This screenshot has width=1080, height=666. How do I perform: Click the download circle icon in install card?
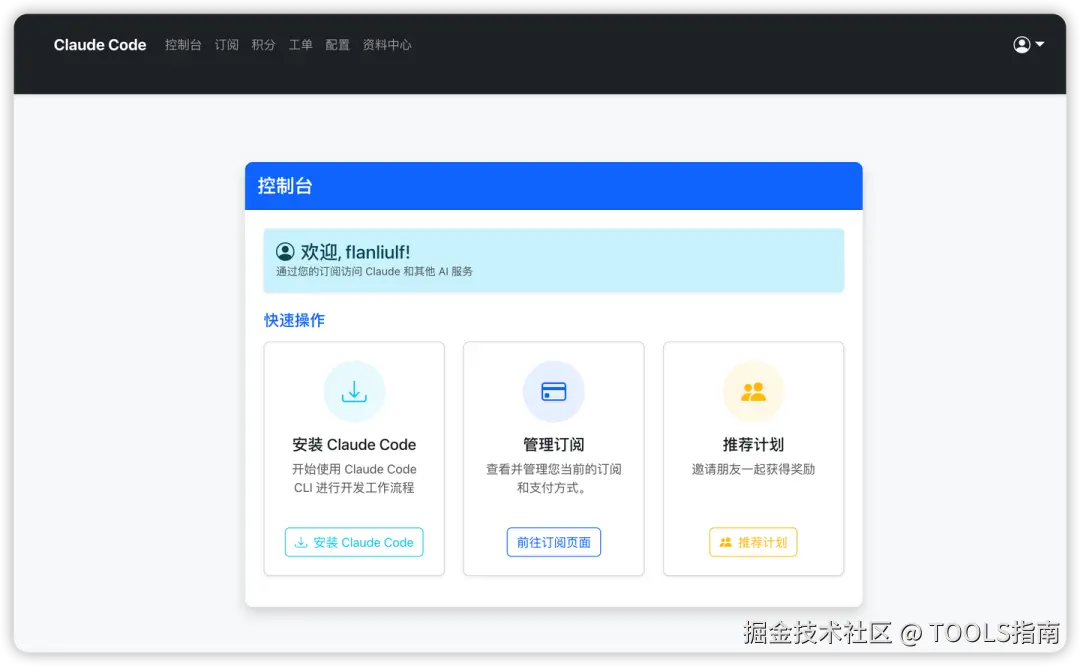354,391
